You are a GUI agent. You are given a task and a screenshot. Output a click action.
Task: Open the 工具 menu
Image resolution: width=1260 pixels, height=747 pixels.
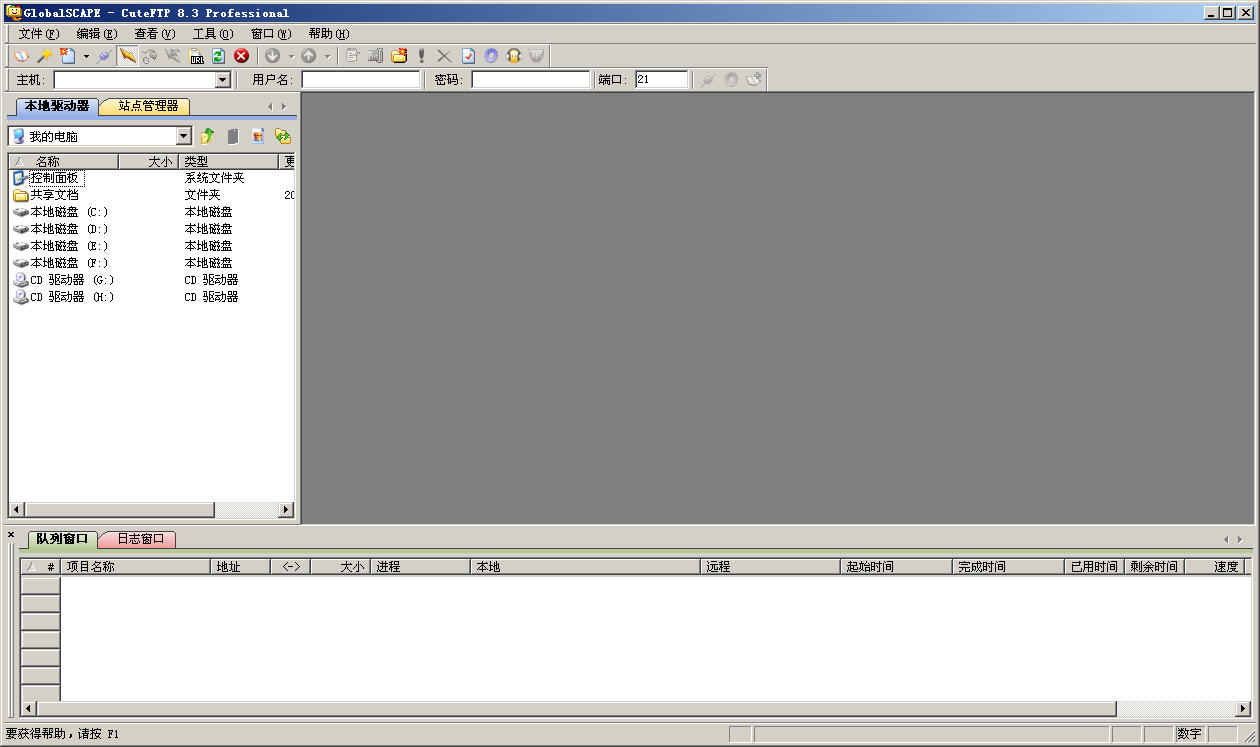[x=212, y=33]
